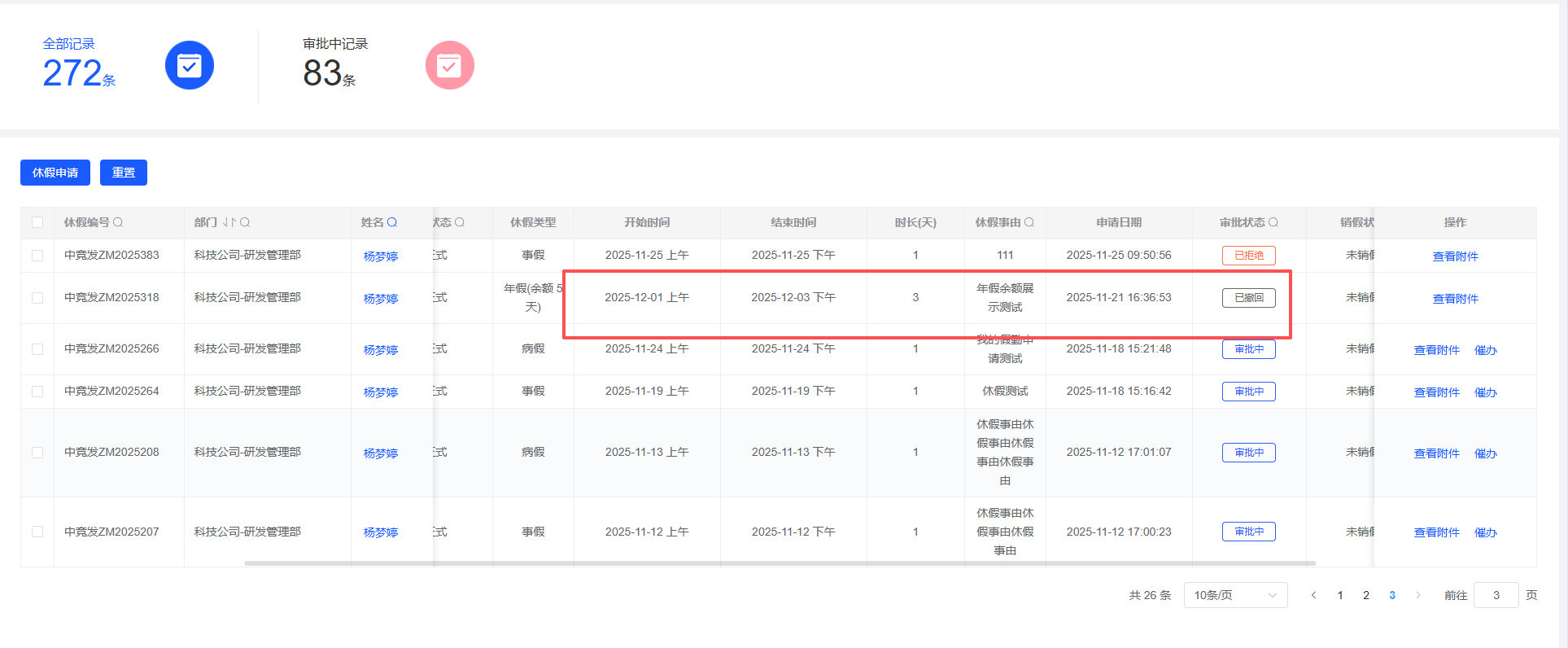Screen dimensions: 1568x648
Task: Click 审批中 tag in row ZM2025208
Action: 1249,453
